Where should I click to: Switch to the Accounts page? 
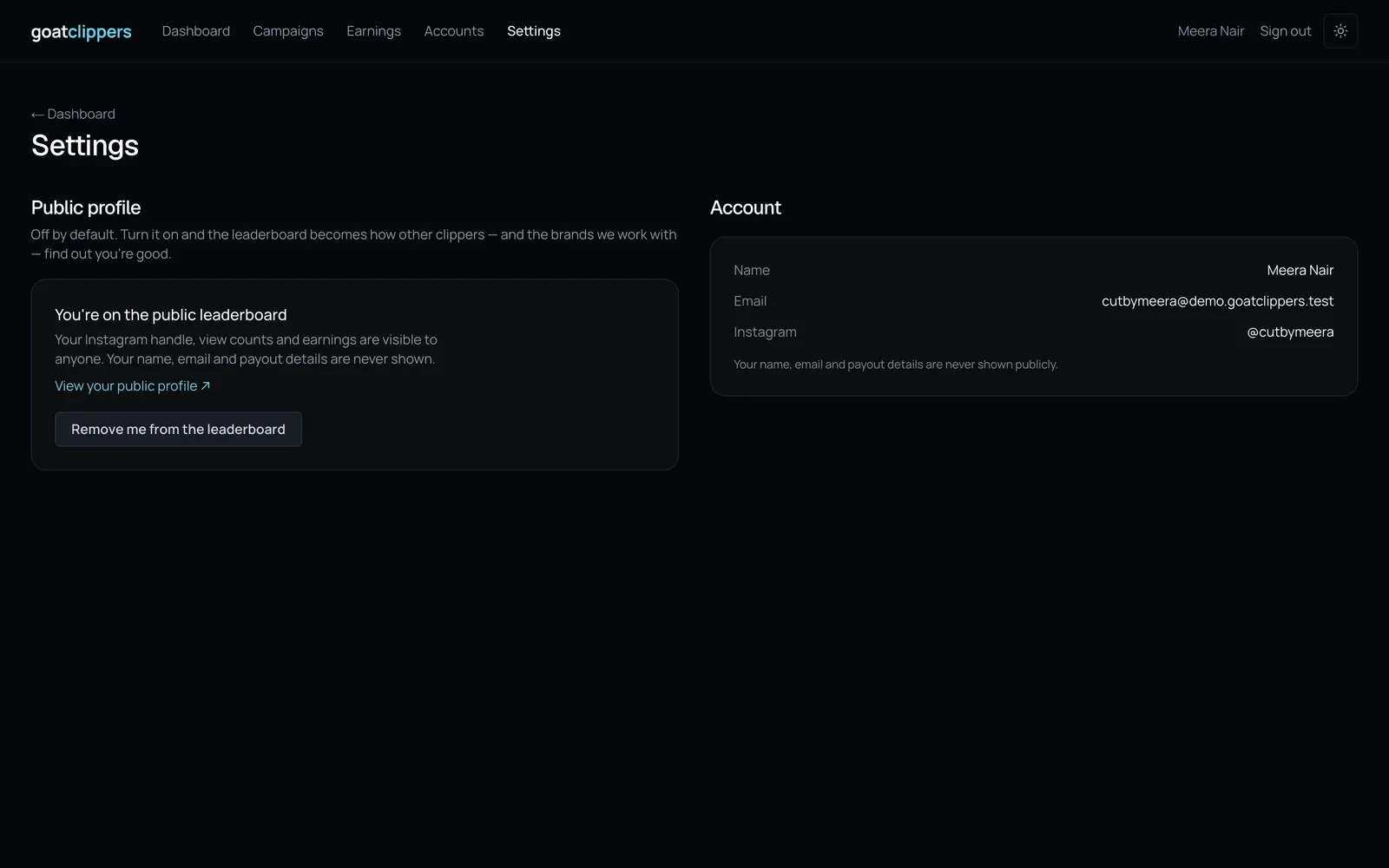click(454, 31)
